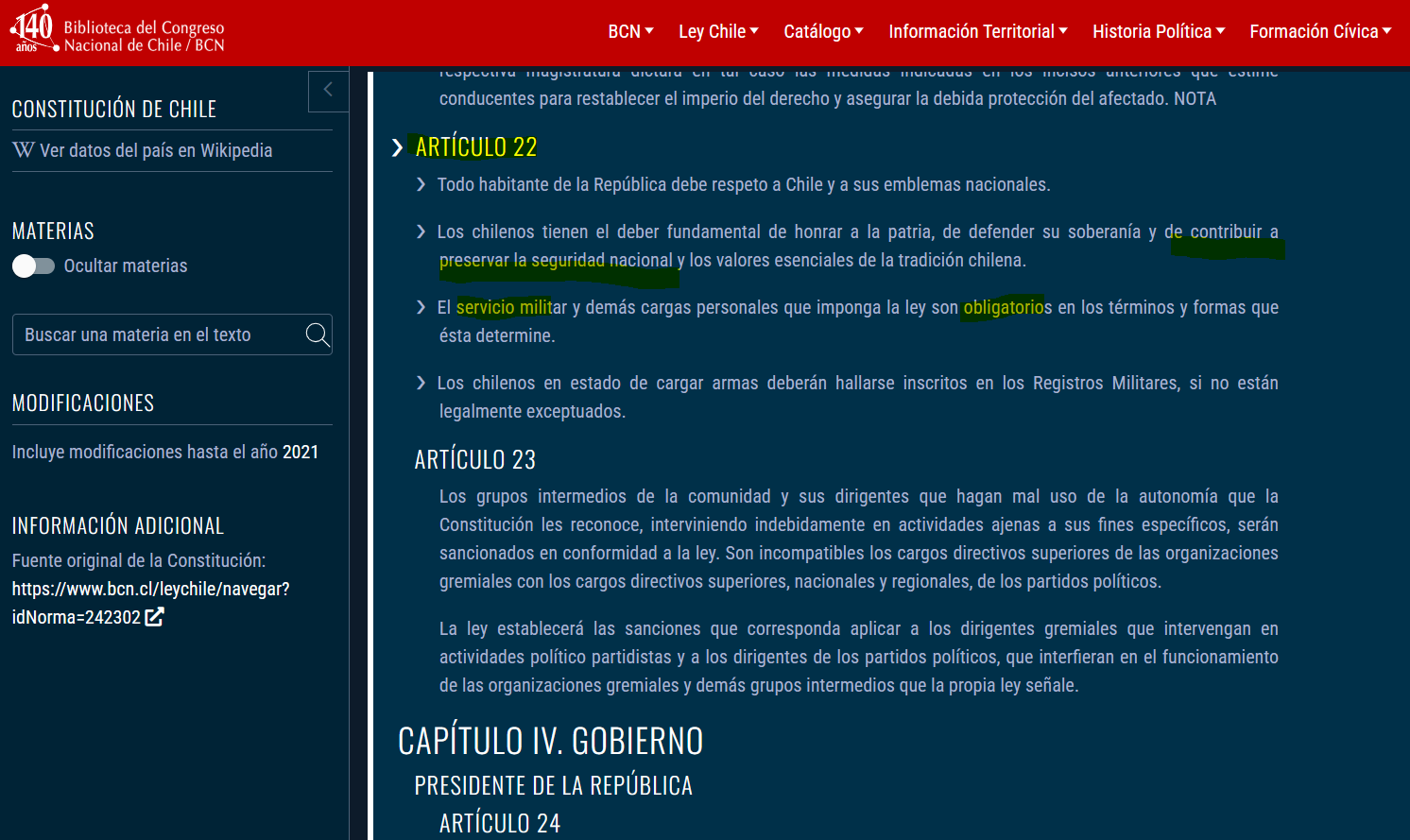This screenshot has width=1410, height=840.
Task: Open the Ley Chile dropdown menu
Action: click(718, 31)
